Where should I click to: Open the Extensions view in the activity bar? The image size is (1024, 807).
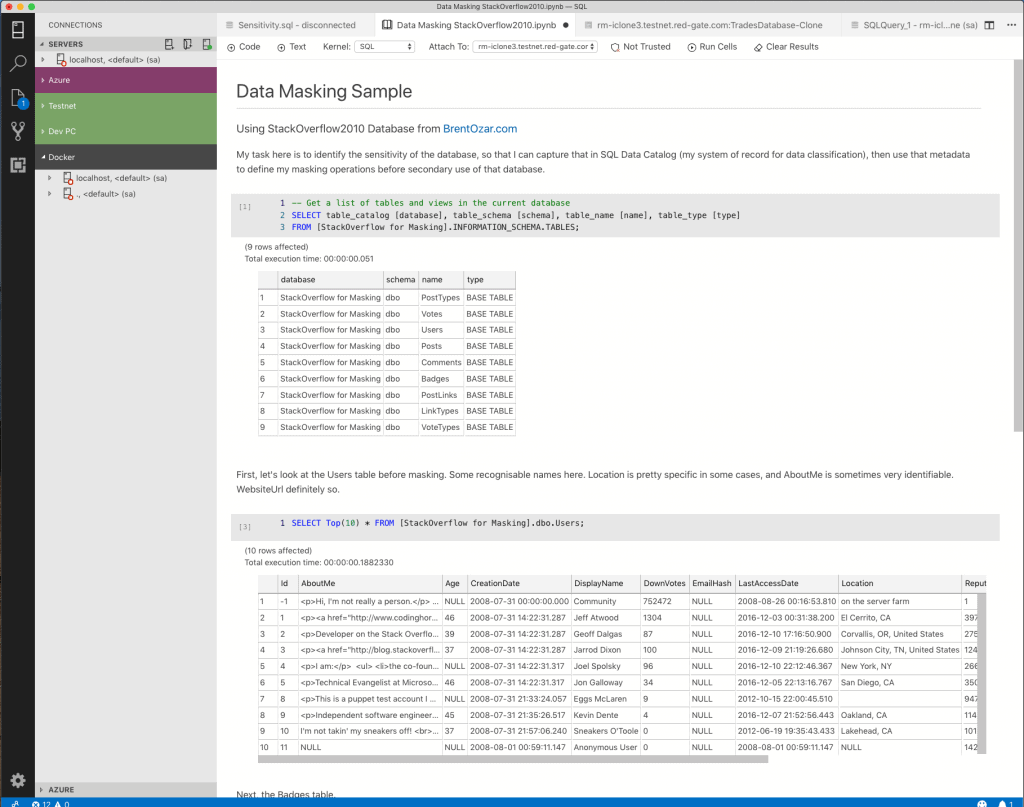(x=18, y=165)
